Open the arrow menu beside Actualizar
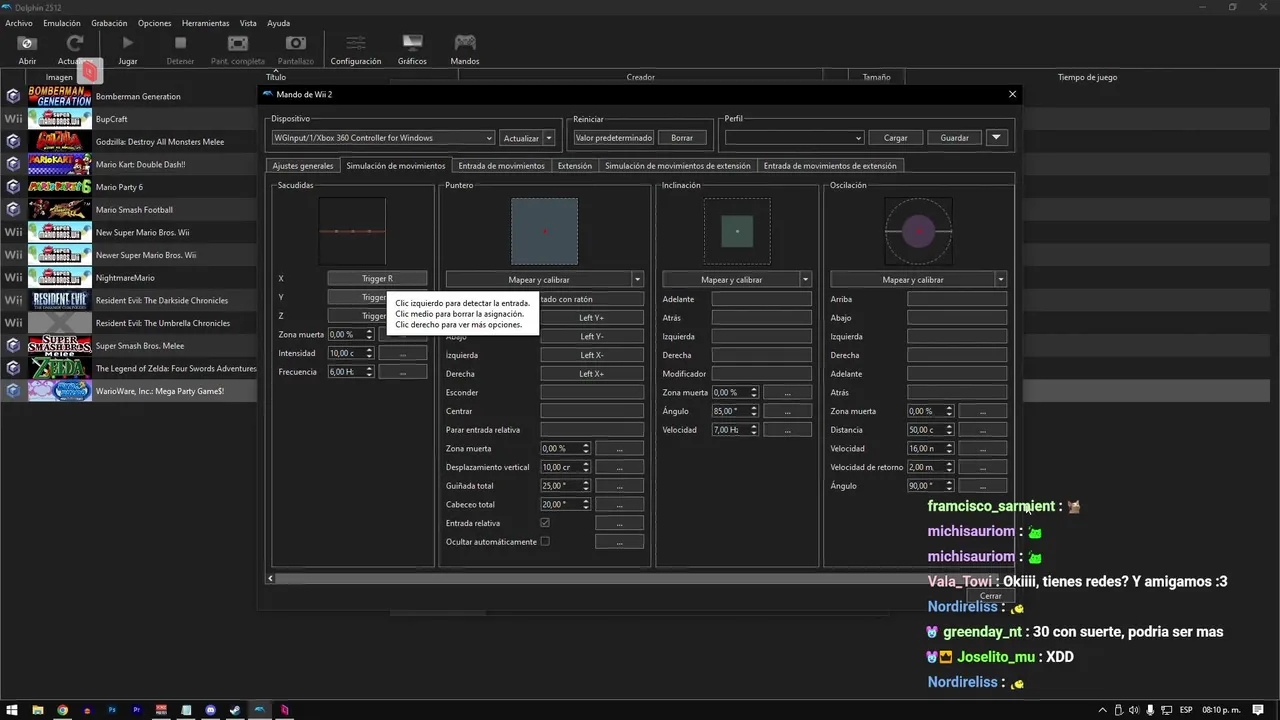This screenshot has width=1280, height=720. (x=549, y=138)
